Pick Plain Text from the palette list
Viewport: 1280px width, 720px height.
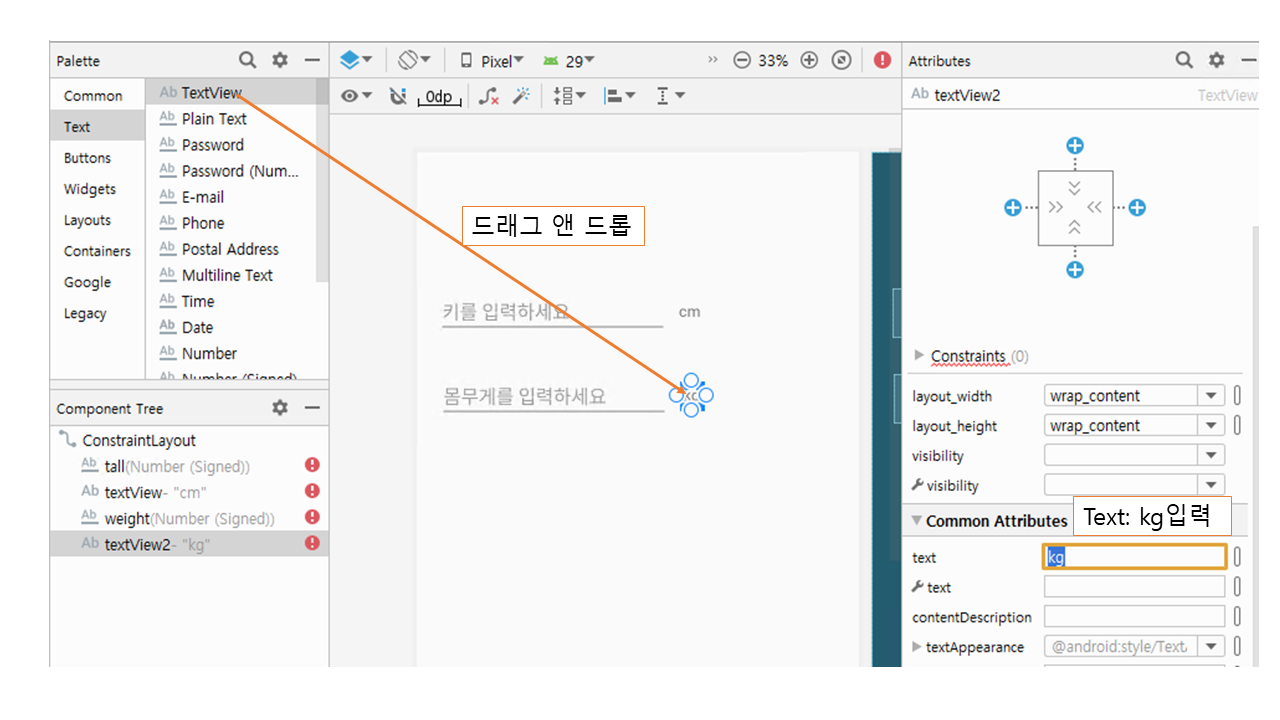coord(214,119)
